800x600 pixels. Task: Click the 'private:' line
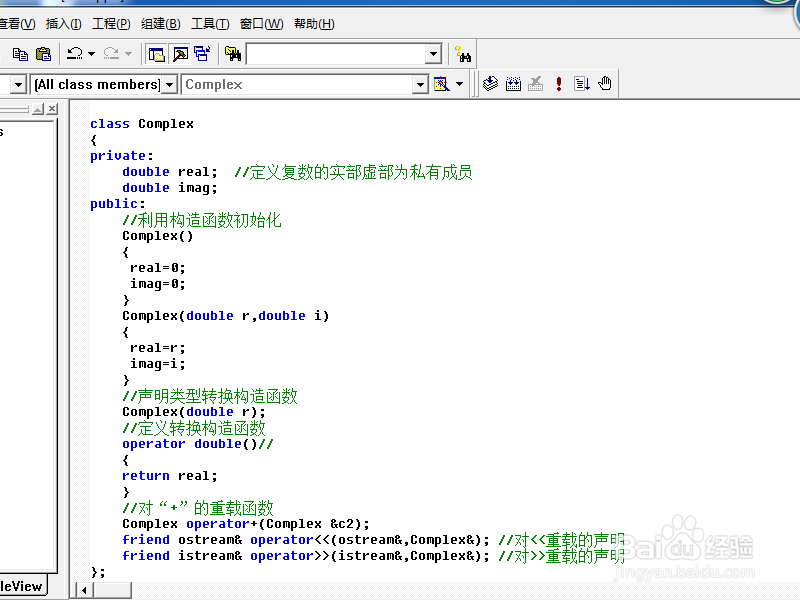tap(121, 156)
